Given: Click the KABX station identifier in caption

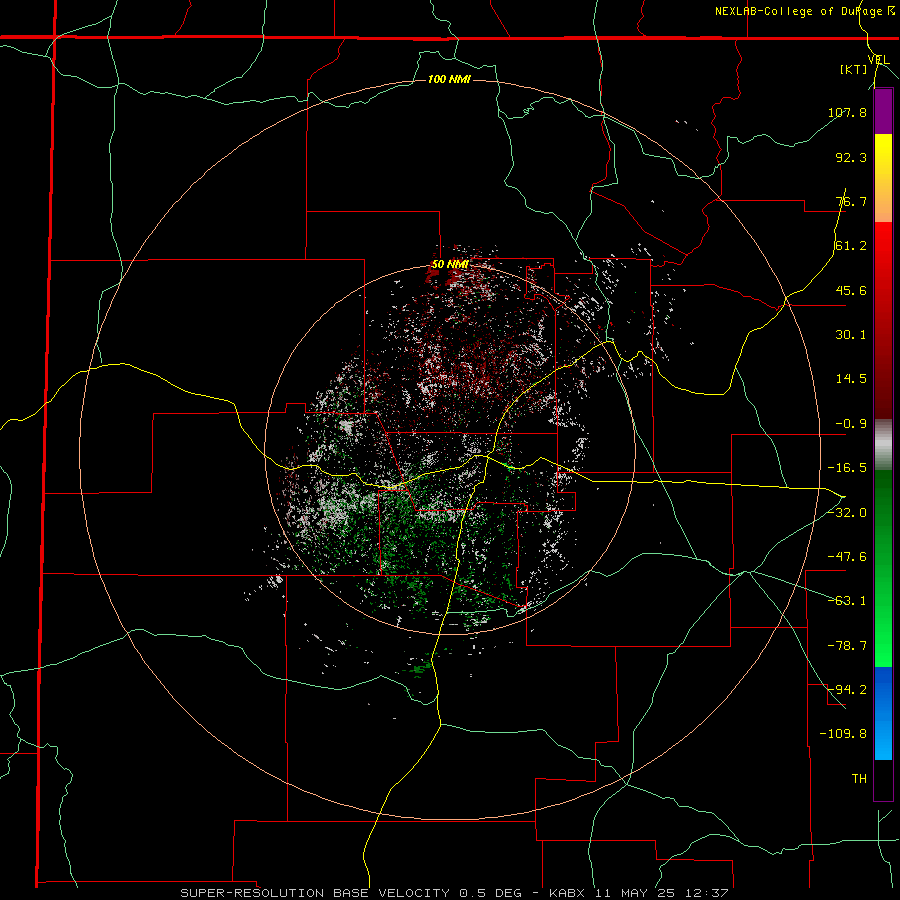Looking at the screenshot, I should click(569, 893).
